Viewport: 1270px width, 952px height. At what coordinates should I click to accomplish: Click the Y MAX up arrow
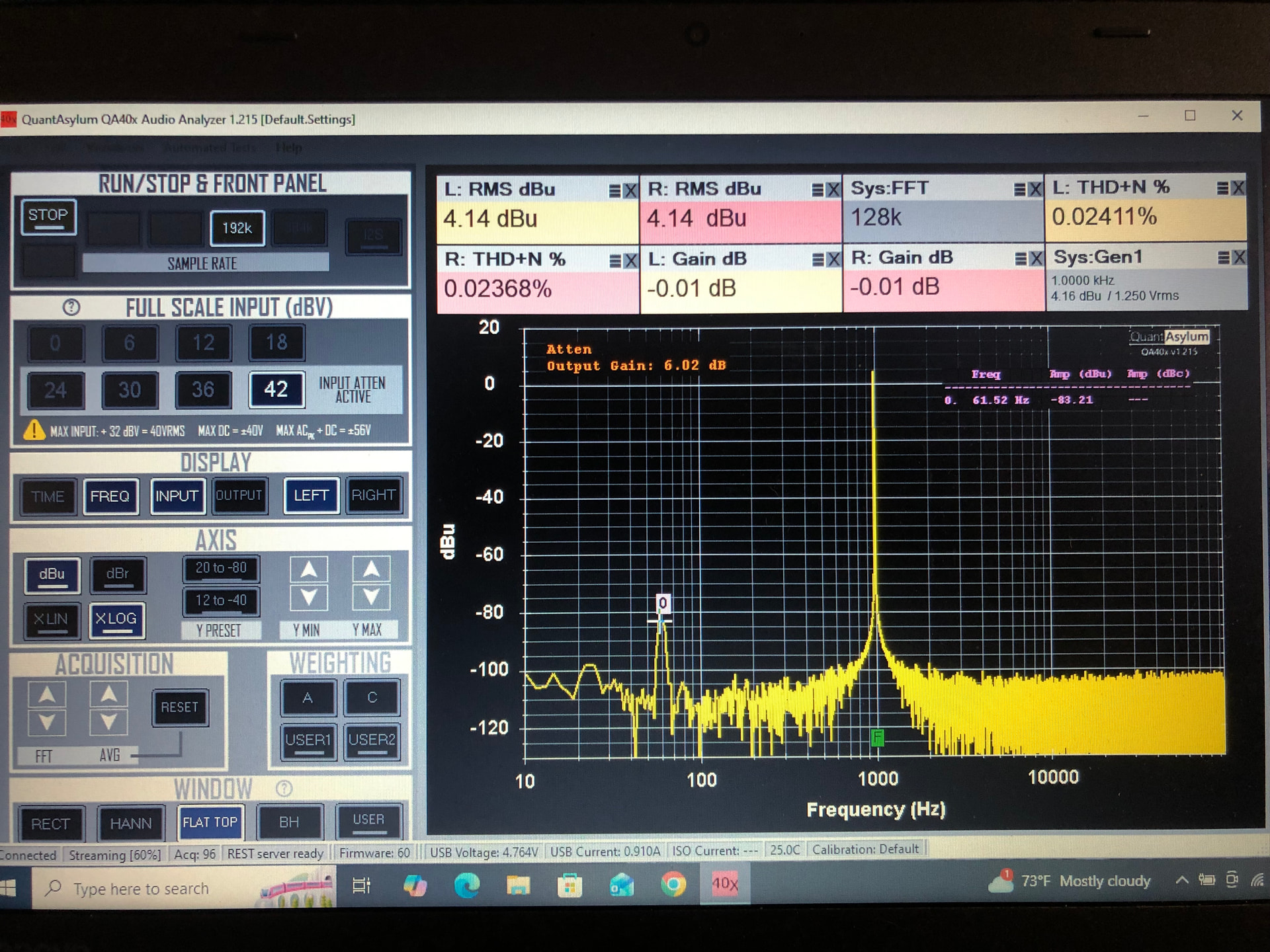pos(371,570)
